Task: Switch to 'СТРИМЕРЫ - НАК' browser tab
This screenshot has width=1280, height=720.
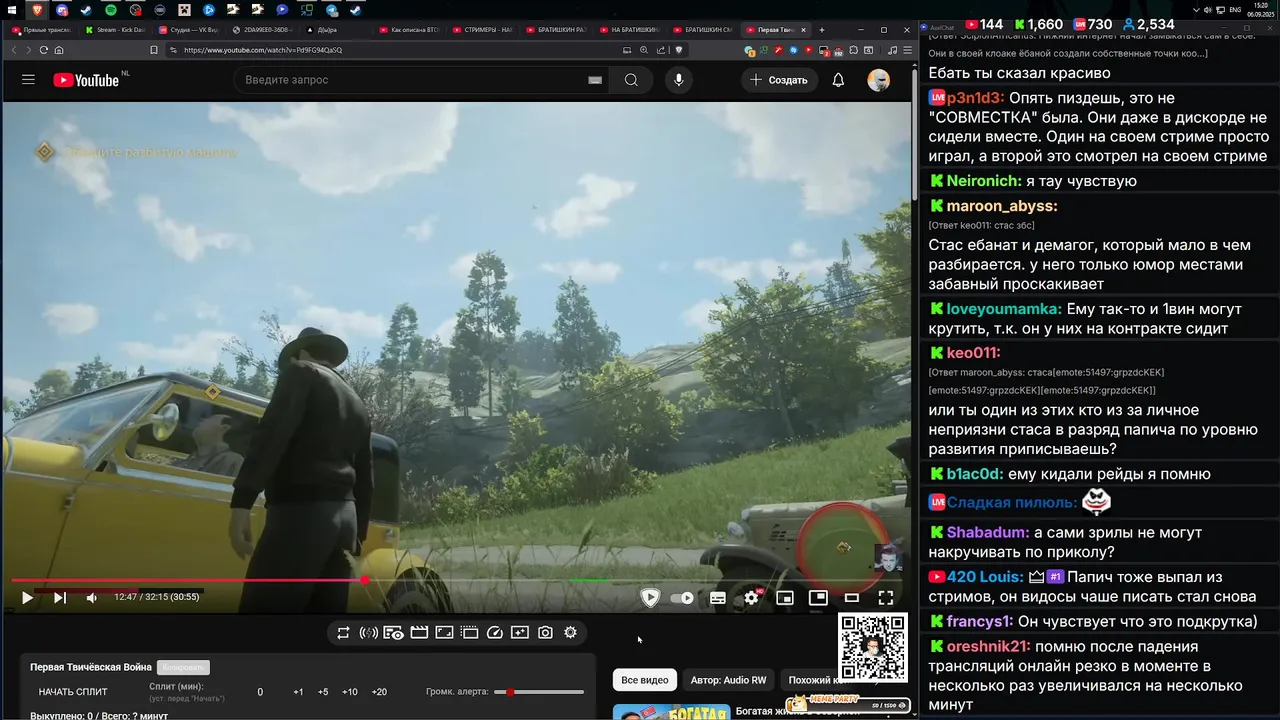Action: 483,30
